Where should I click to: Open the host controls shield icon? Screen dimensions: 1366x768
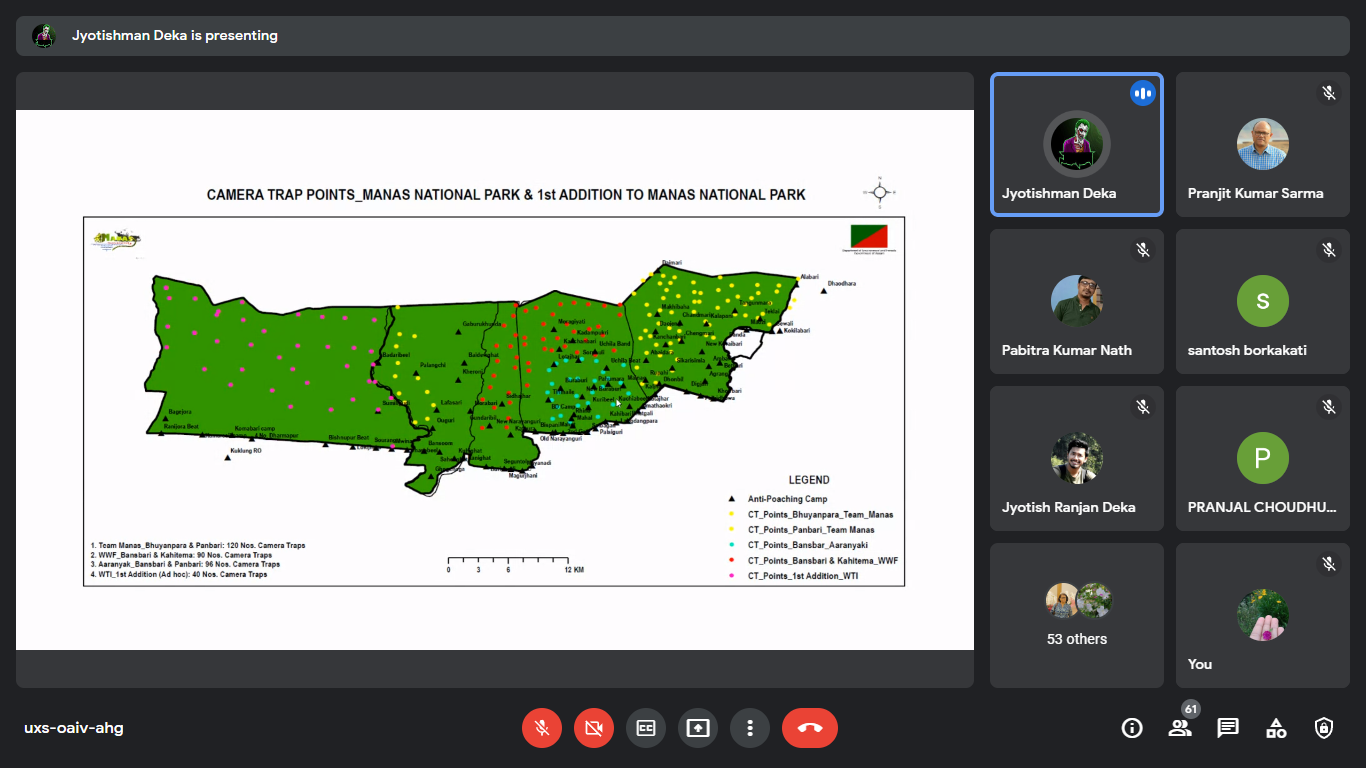(x=1324, y=728)
